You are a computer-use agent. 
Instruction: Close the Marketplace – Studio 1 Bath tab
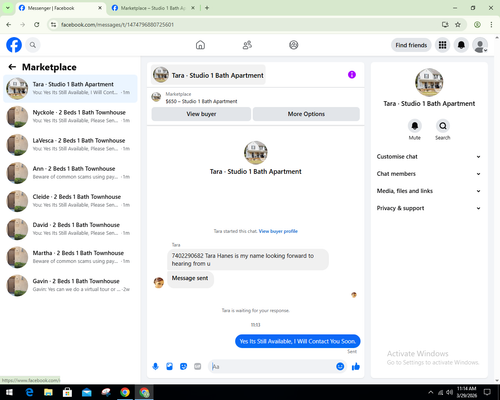[193, 8]
